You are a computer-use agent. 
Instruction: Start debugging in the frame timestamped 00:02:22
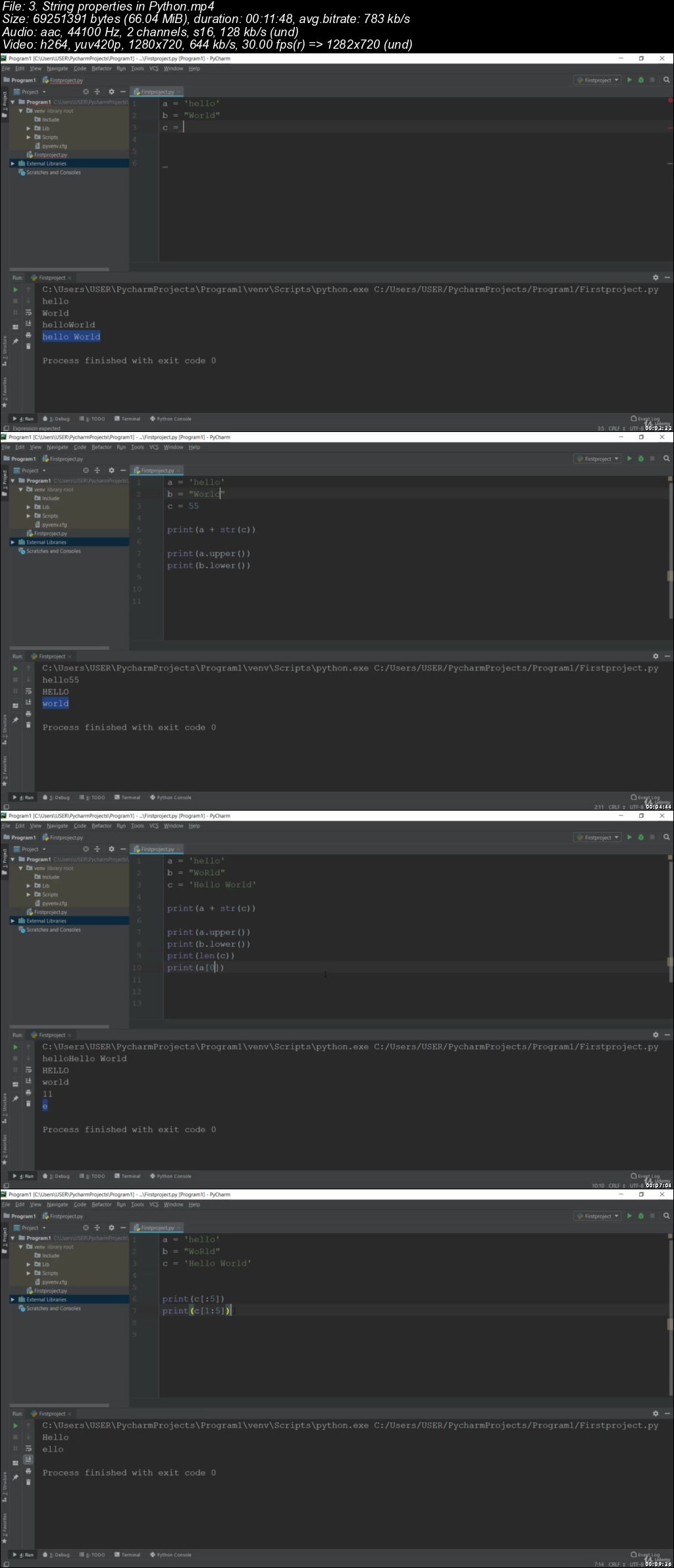click(641, 80)
